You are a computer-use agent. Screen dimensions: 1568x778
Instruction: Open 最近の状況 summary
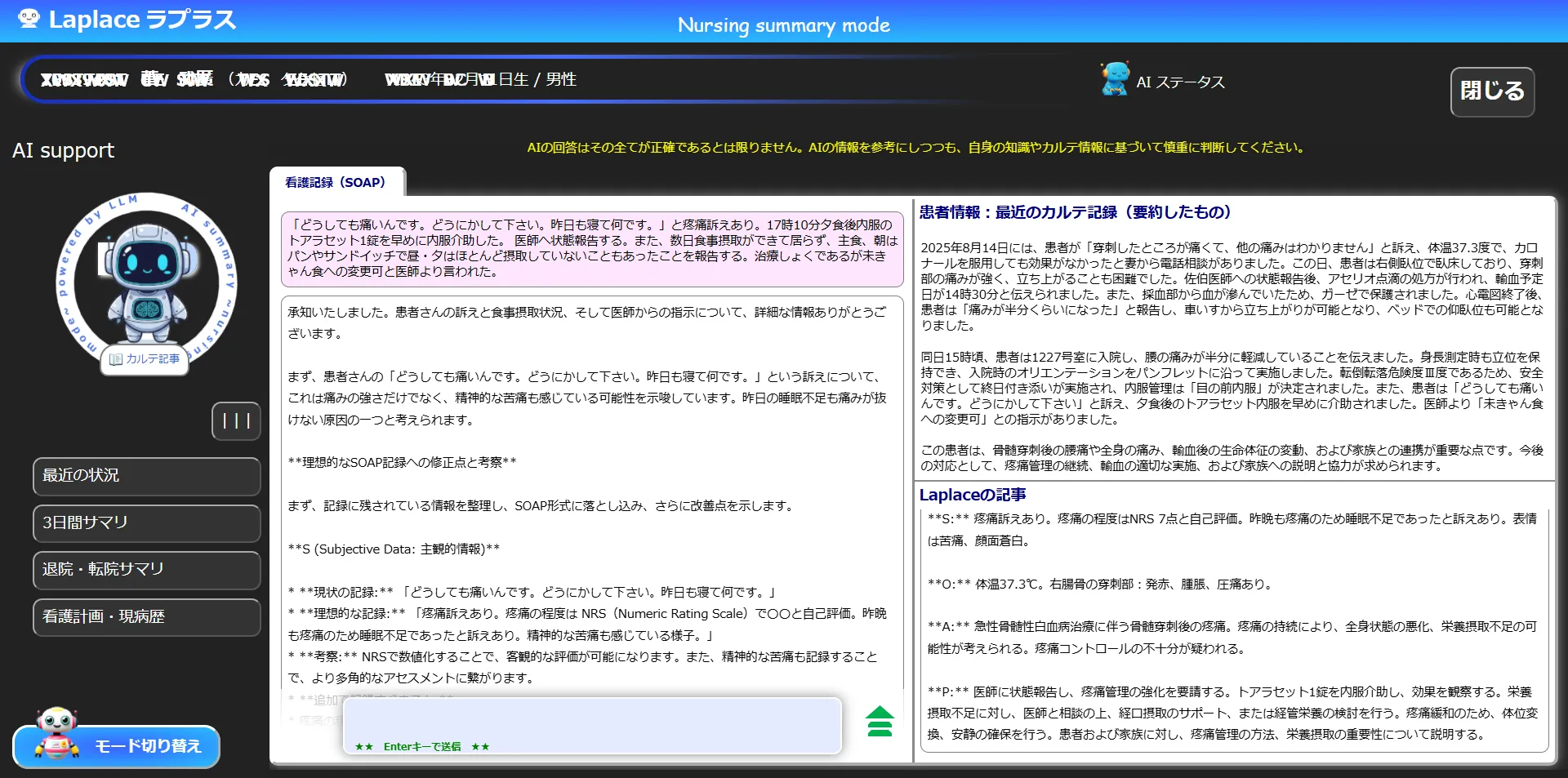click(146, 476)
